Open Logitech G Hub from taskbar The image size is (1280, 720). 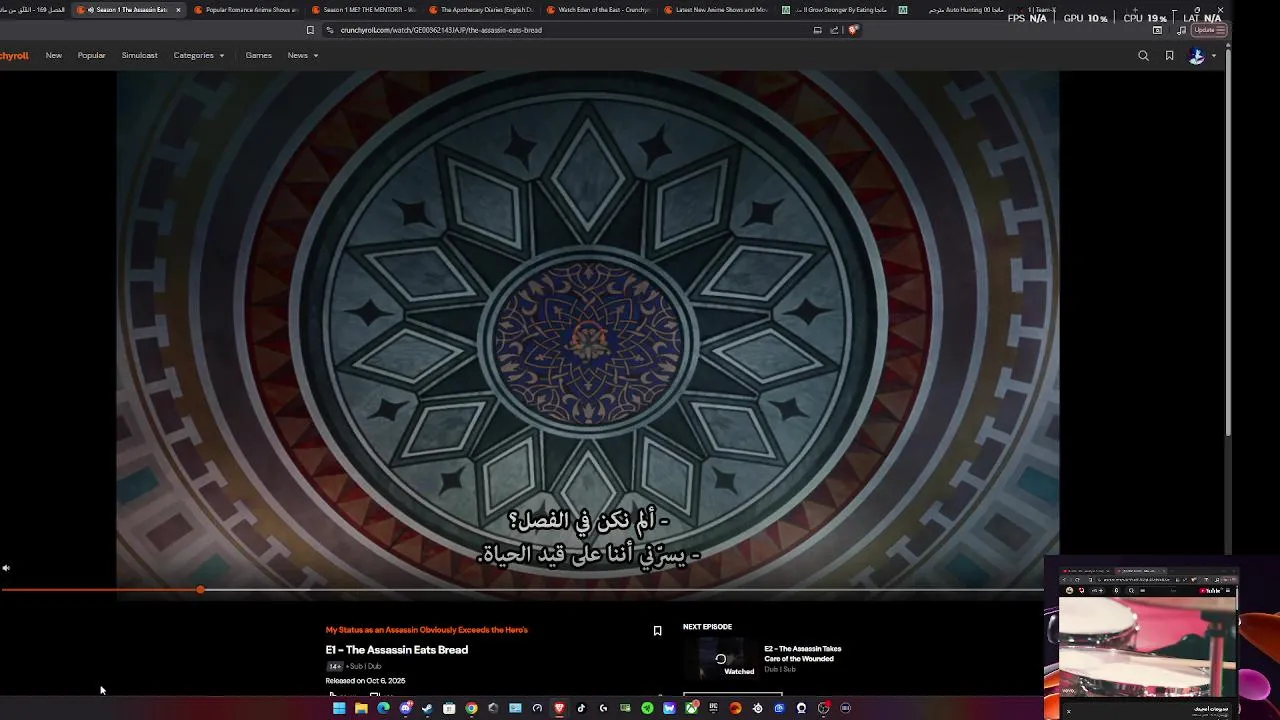[603, 708]
